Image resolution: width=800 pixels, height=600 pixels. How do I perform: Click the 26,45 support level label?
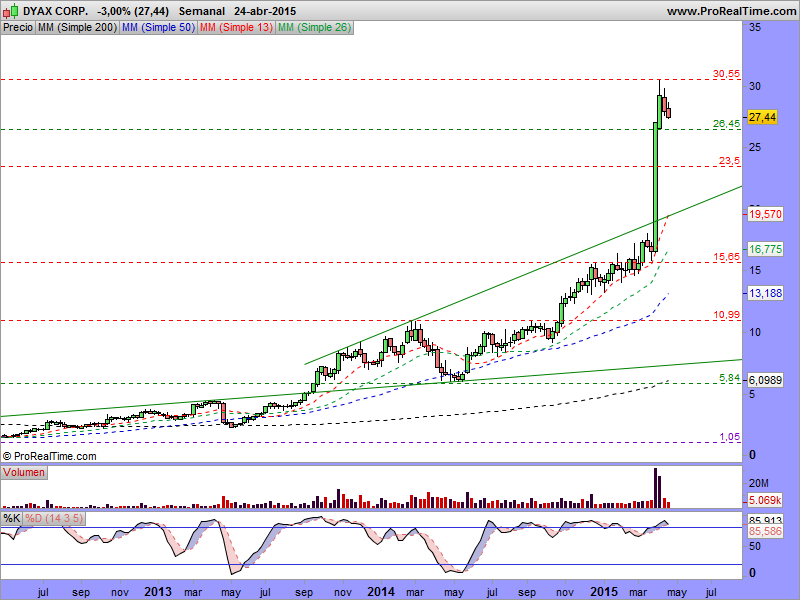coord(726,123)
